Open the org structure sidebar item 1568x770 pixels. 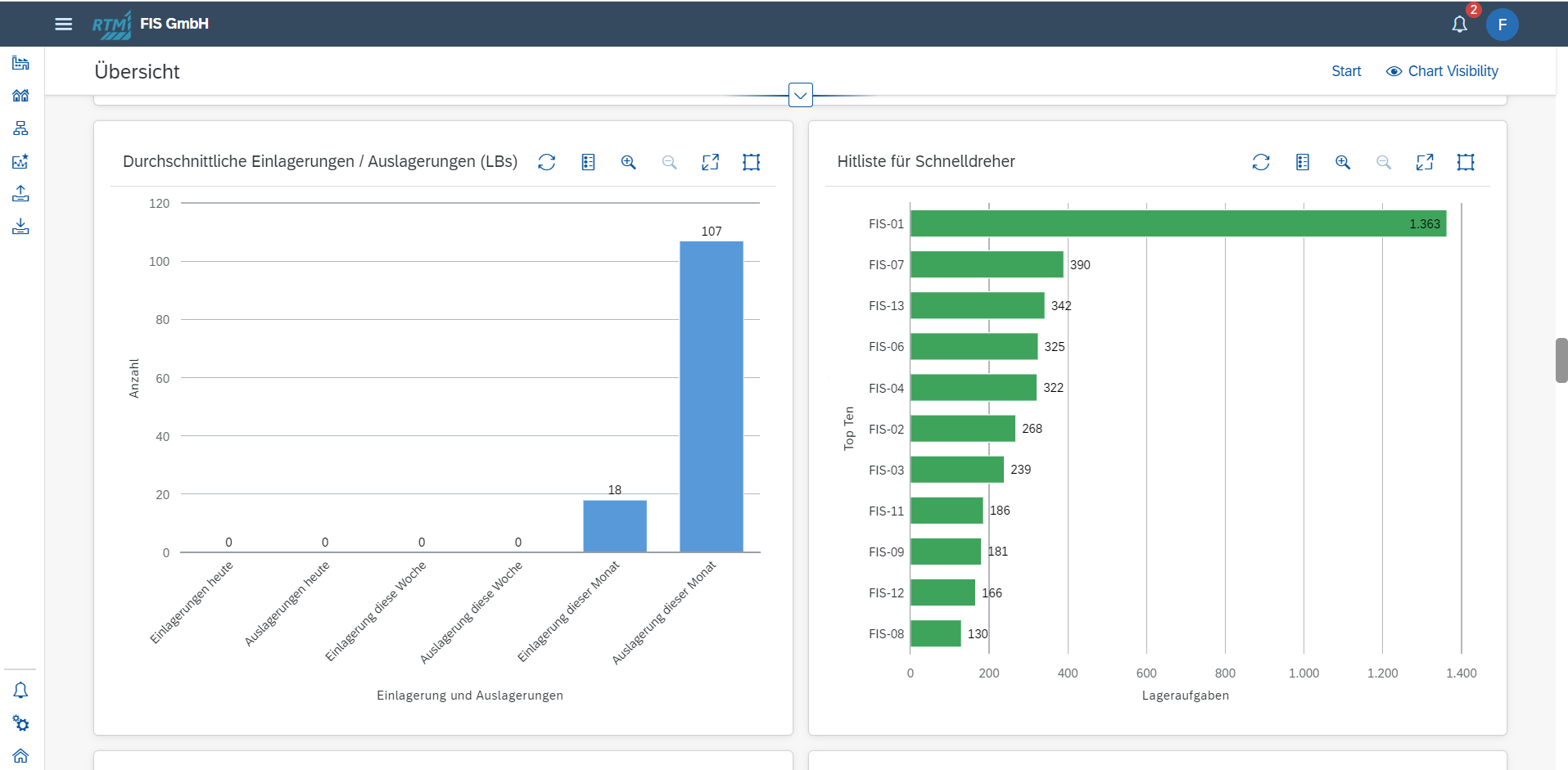20,128
